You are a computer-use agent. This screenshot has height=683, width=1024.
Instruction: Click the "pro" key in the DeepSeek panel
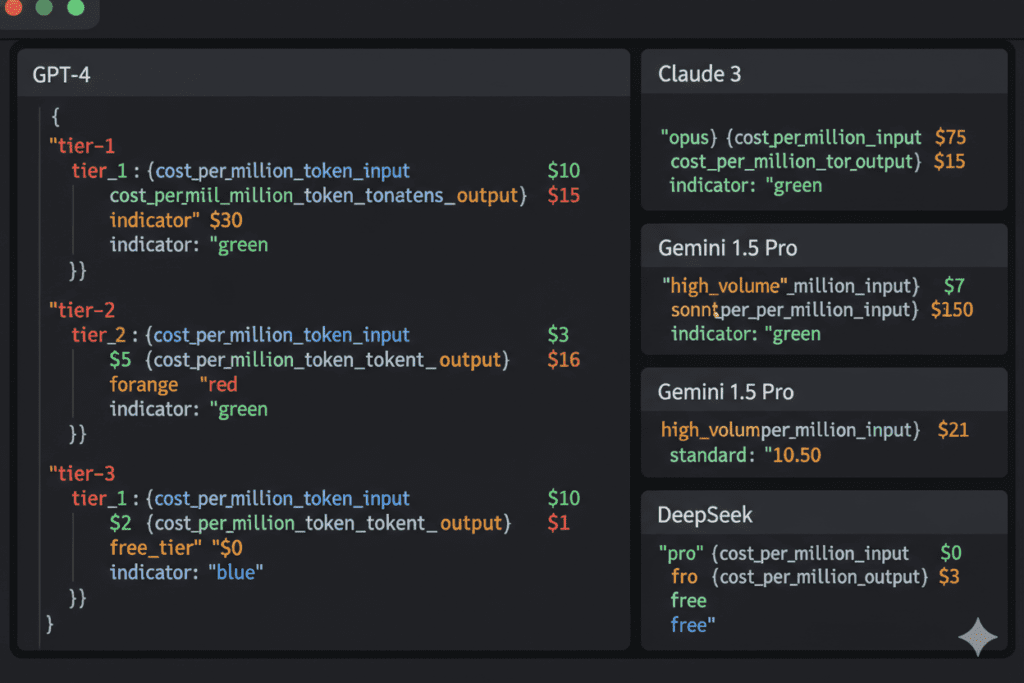[682, 553]
